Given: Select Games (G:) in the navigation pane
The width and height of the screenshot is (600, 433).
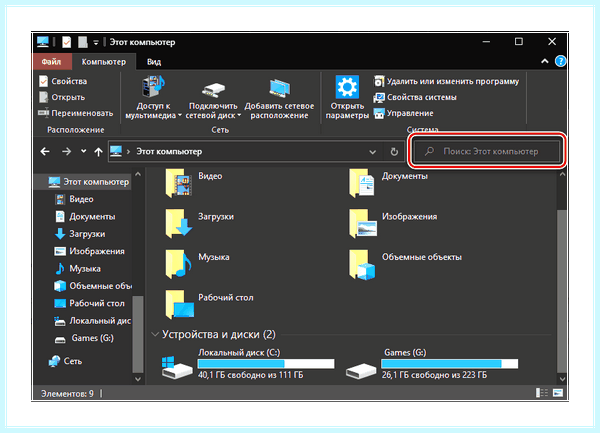Looking at the screenshot, I should [x=84, y=338].
